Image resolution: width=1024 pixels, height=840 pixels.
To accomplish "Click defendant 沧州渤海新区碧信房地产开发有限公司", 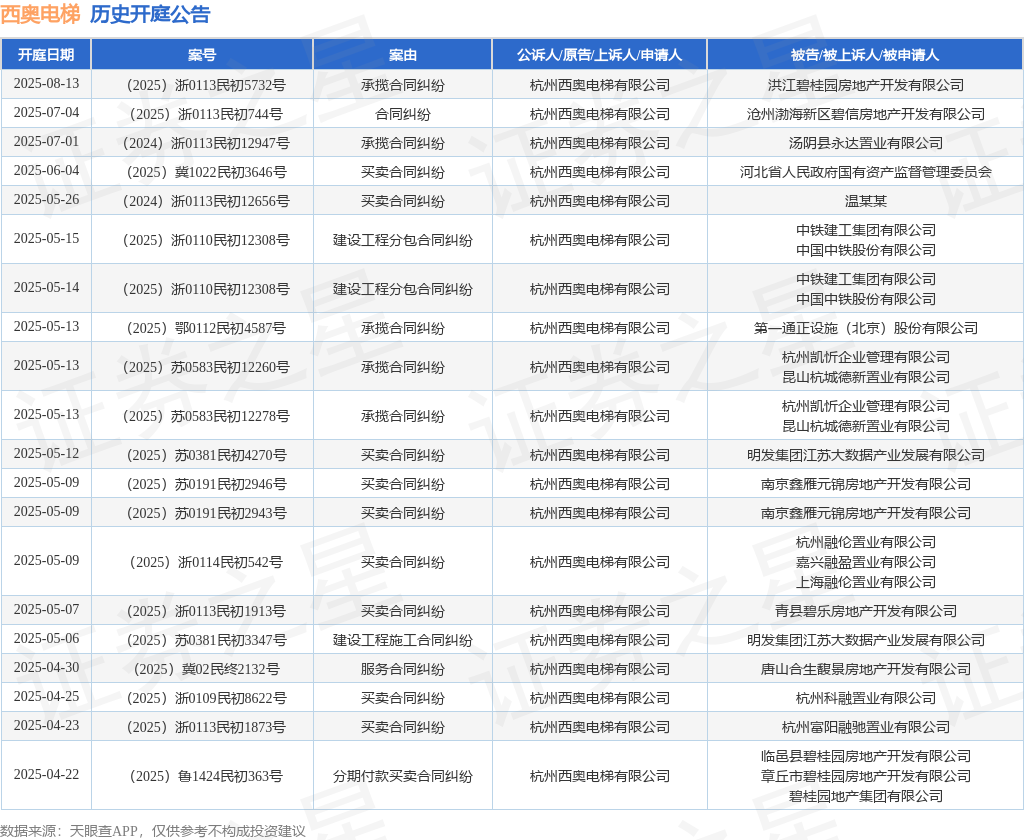I will click(865, 114).
